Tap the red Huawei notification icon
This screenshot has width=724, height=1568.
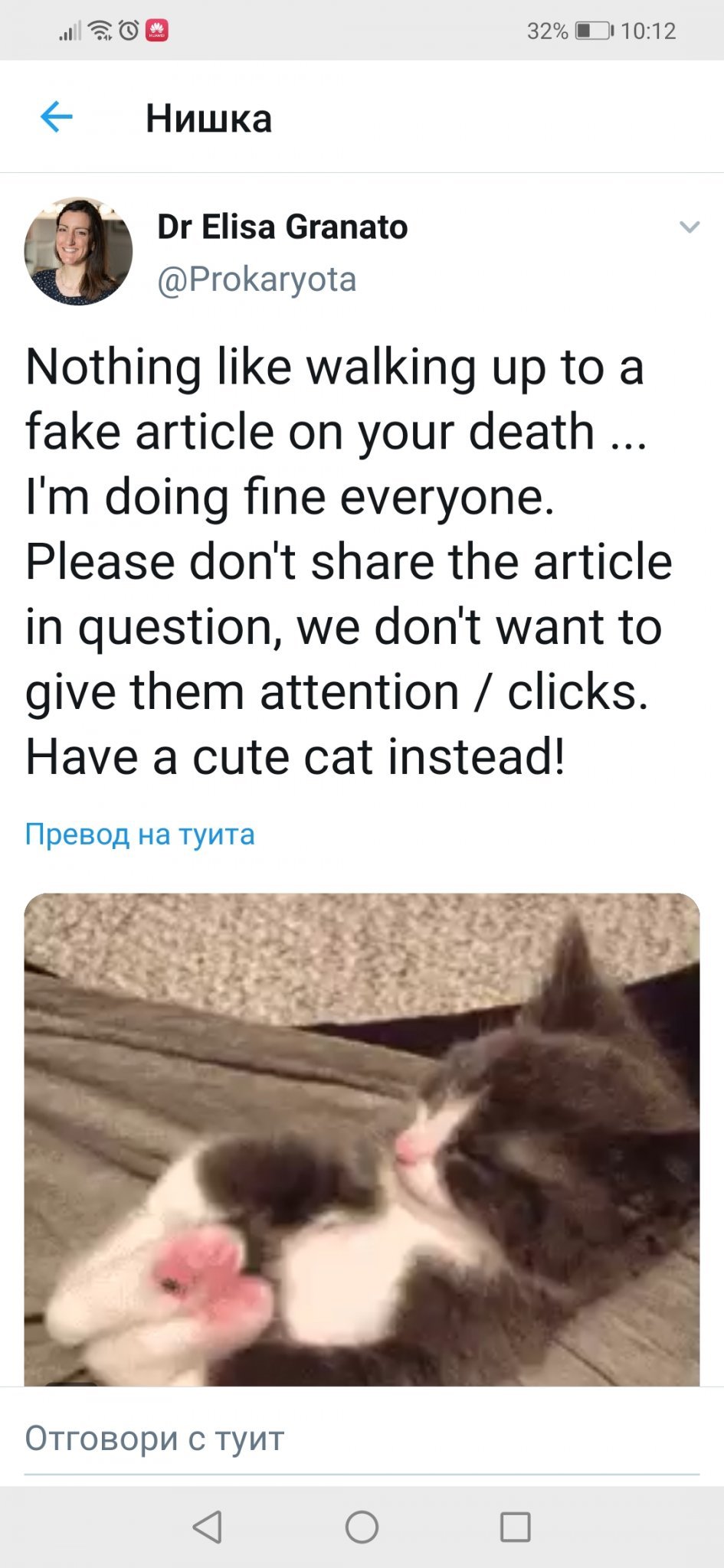tap(156, 31)
